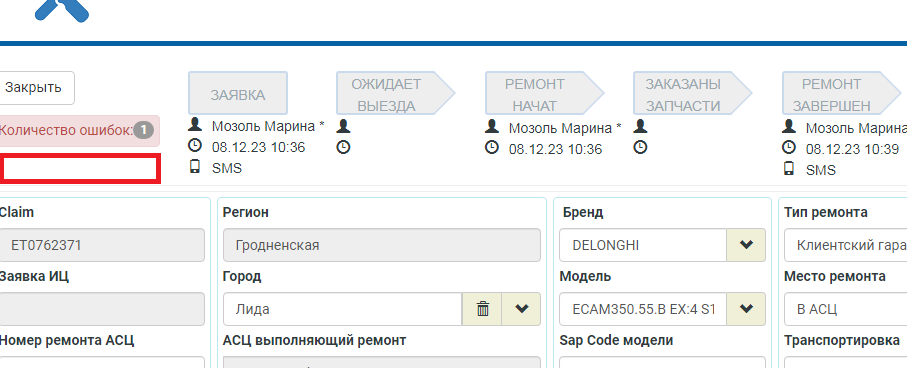Click the clock icon under РЕМОНТ ЗАВЕРШЕН
The height and width of the screenshot is (368, 907).
pos(788,148)
